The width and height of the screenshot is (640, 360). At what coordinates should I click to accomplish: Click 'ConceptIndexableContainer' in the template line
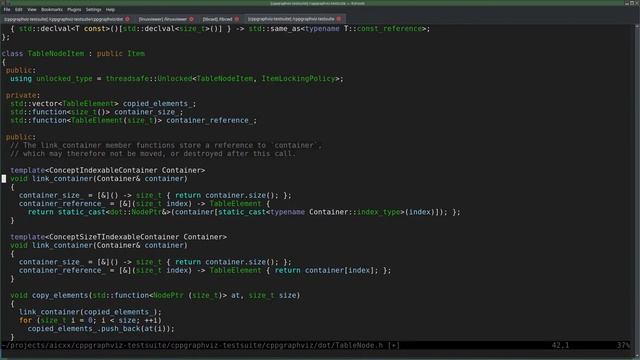103,170
